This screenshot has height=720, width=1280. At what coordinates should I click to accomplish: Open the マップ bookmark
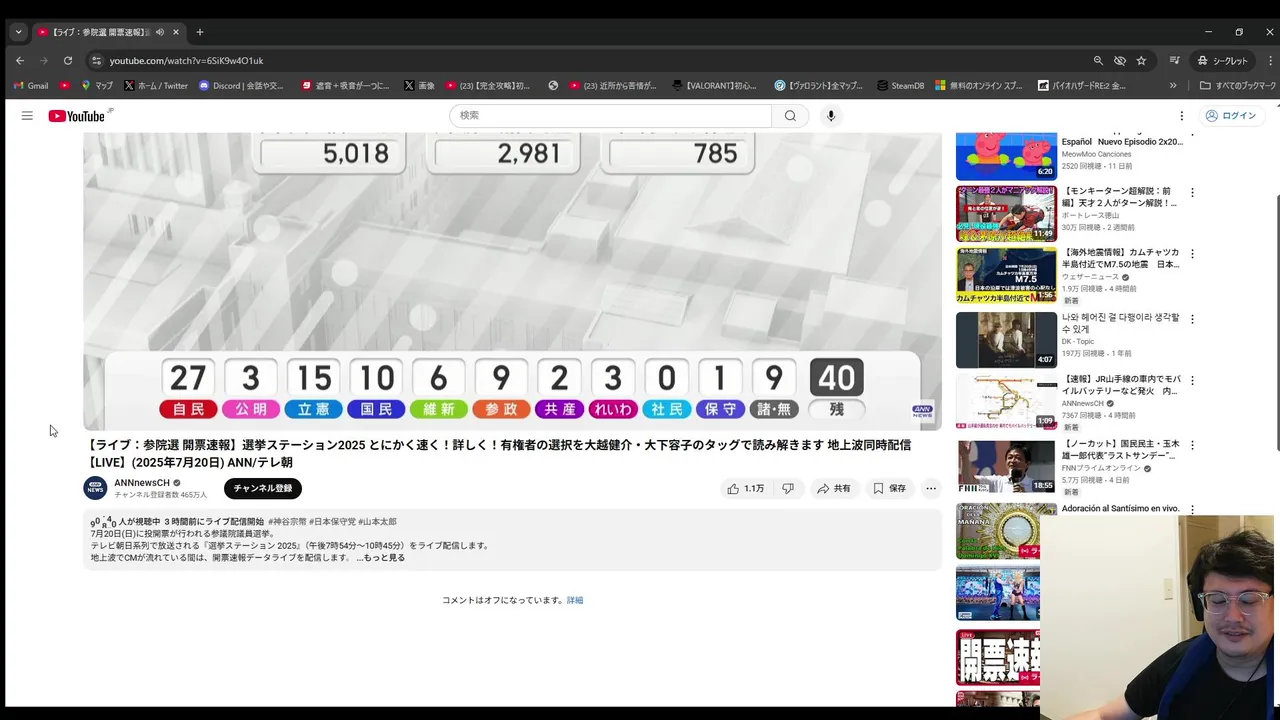97,86
